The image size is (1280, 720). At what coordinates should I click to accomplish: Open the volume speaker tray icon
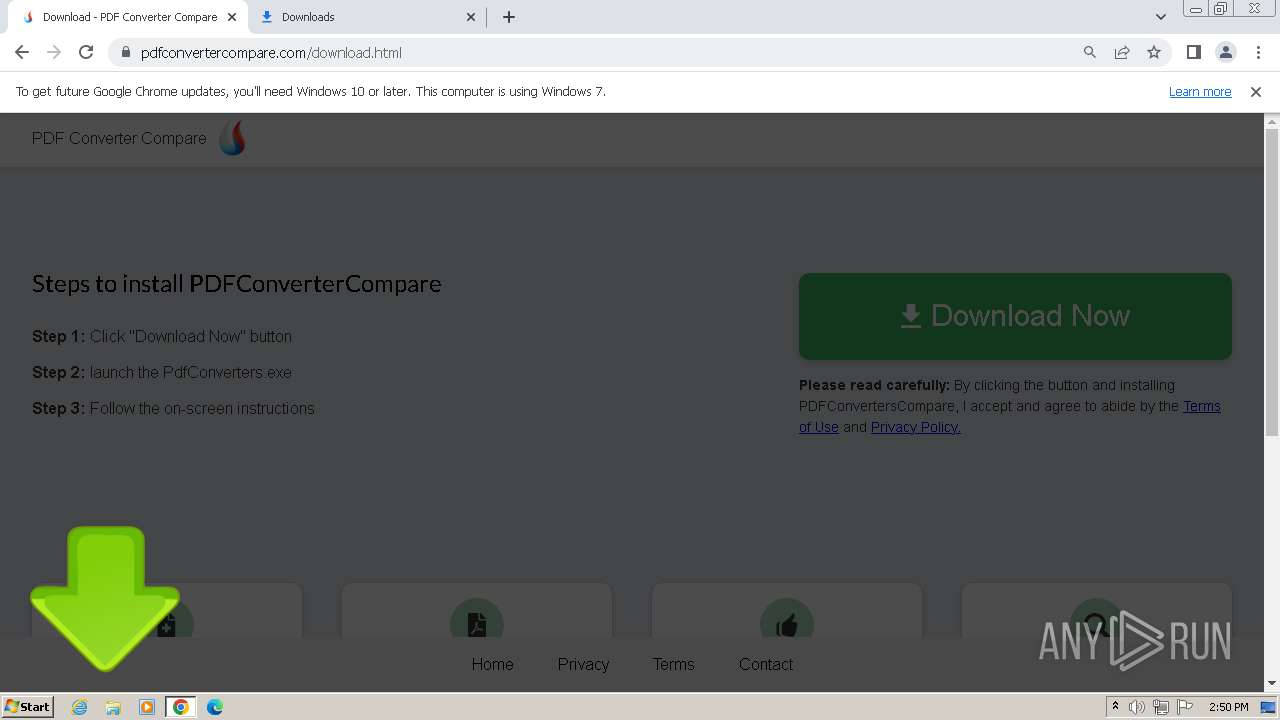[x=1137, y=707]
